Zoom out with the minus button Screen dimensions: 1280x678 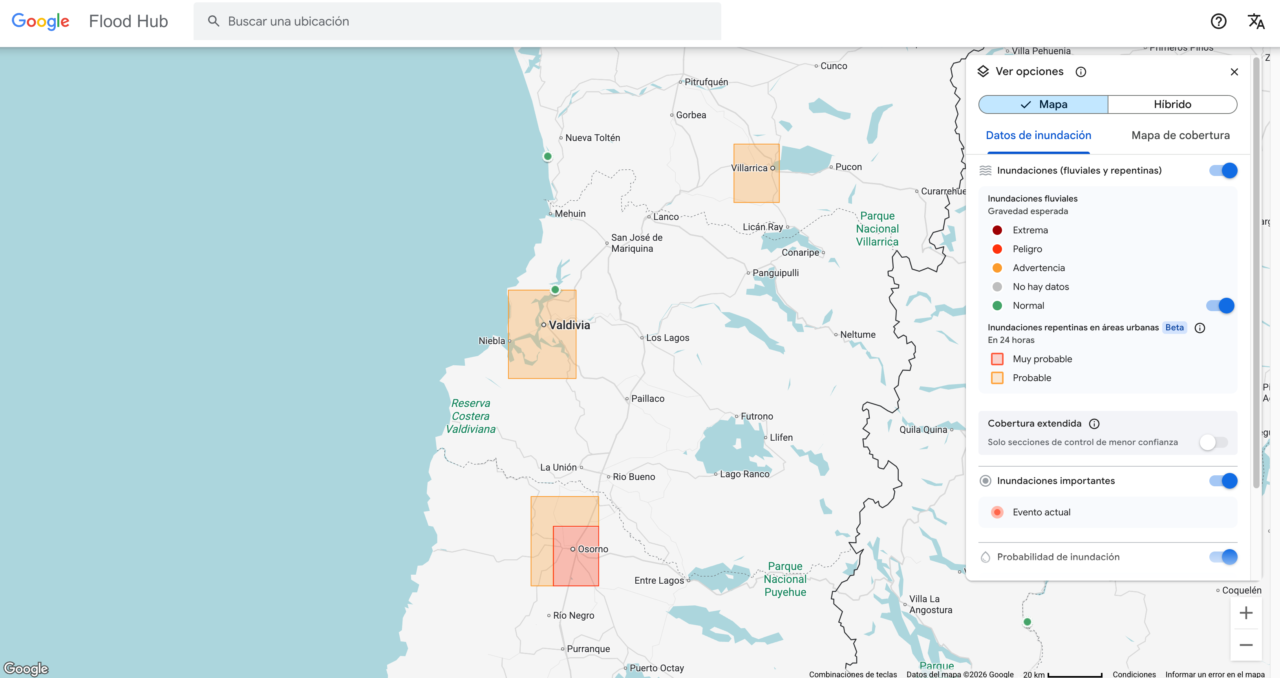click(1246, 645)
